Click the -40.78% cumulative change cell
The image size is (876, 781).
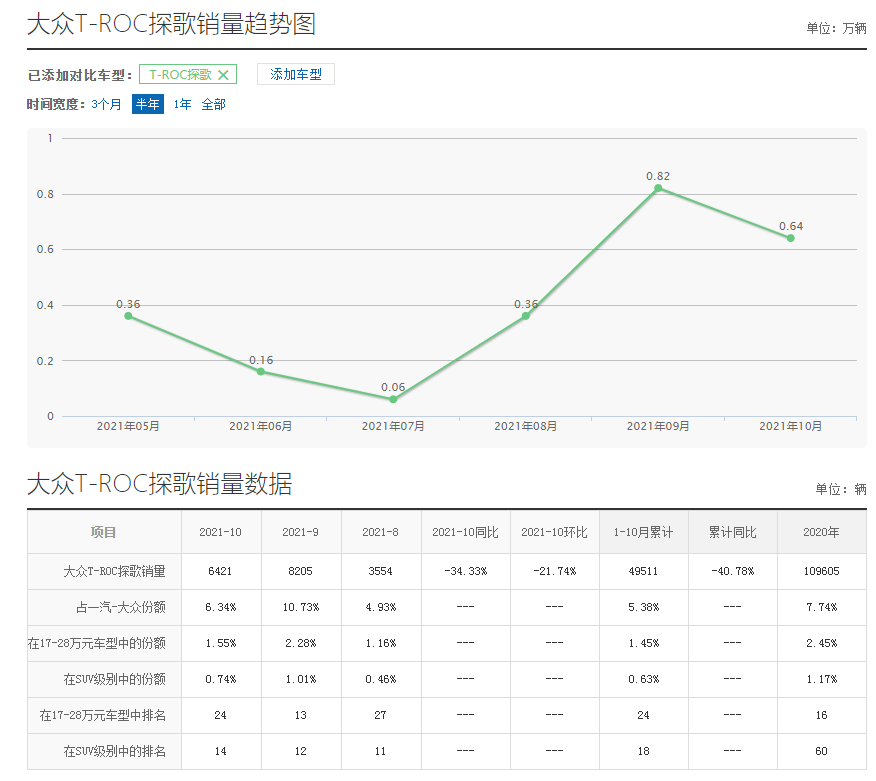click(732, 572)
